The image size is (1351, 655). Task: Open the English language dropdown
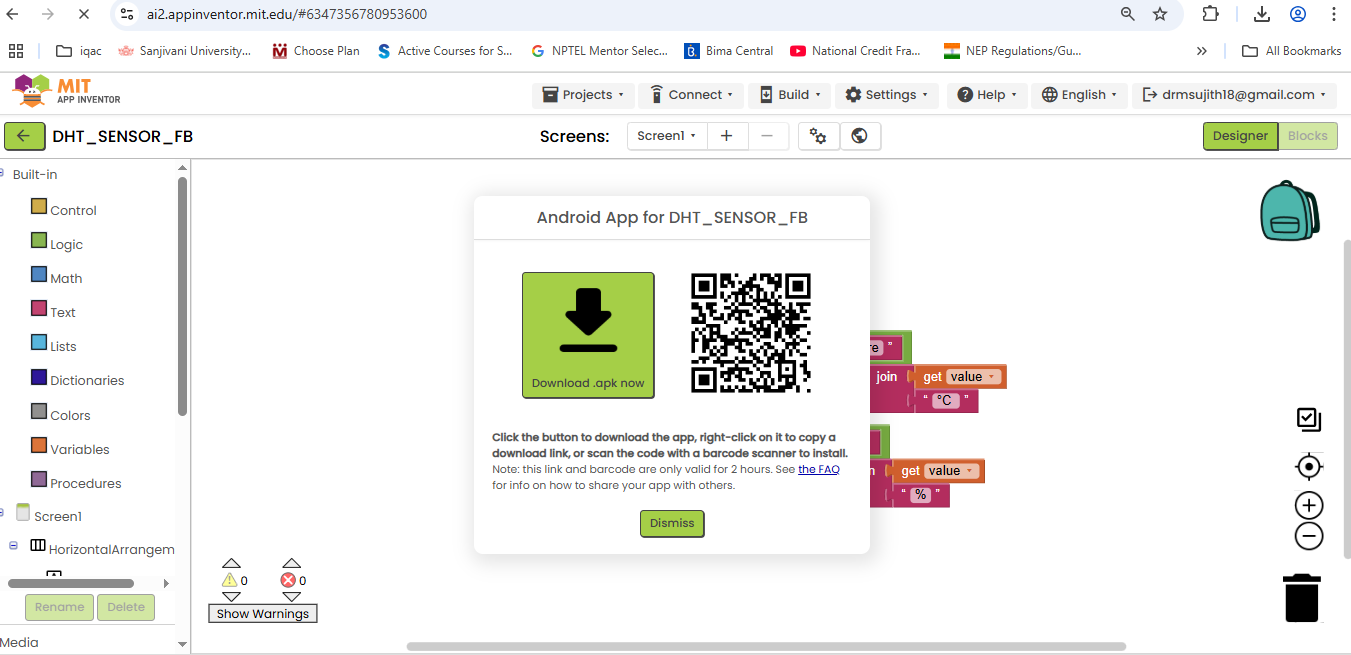click(x=1080, y=95)
